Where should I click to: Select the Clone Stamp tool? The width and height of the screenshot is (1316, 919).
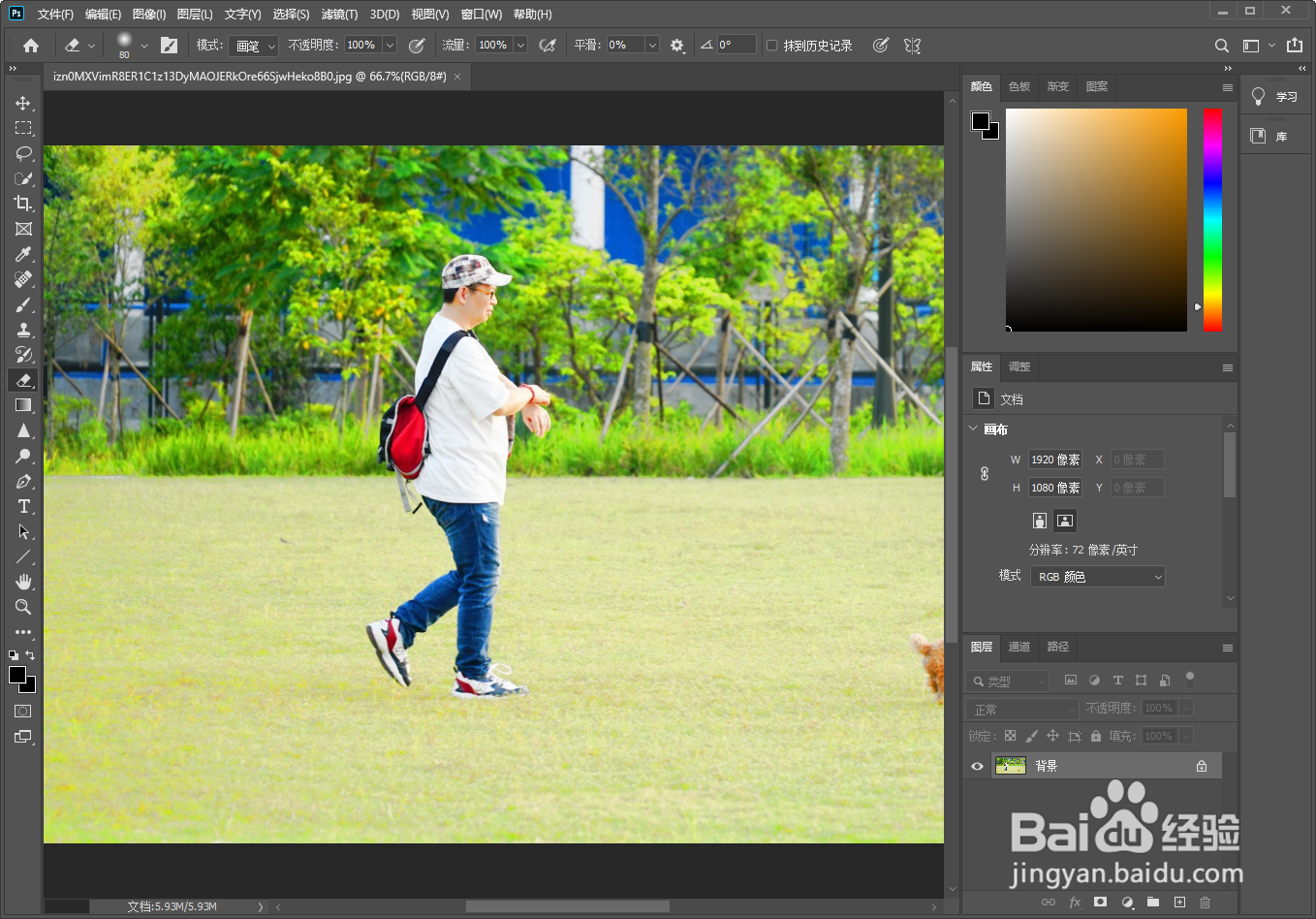pos(23,330)
